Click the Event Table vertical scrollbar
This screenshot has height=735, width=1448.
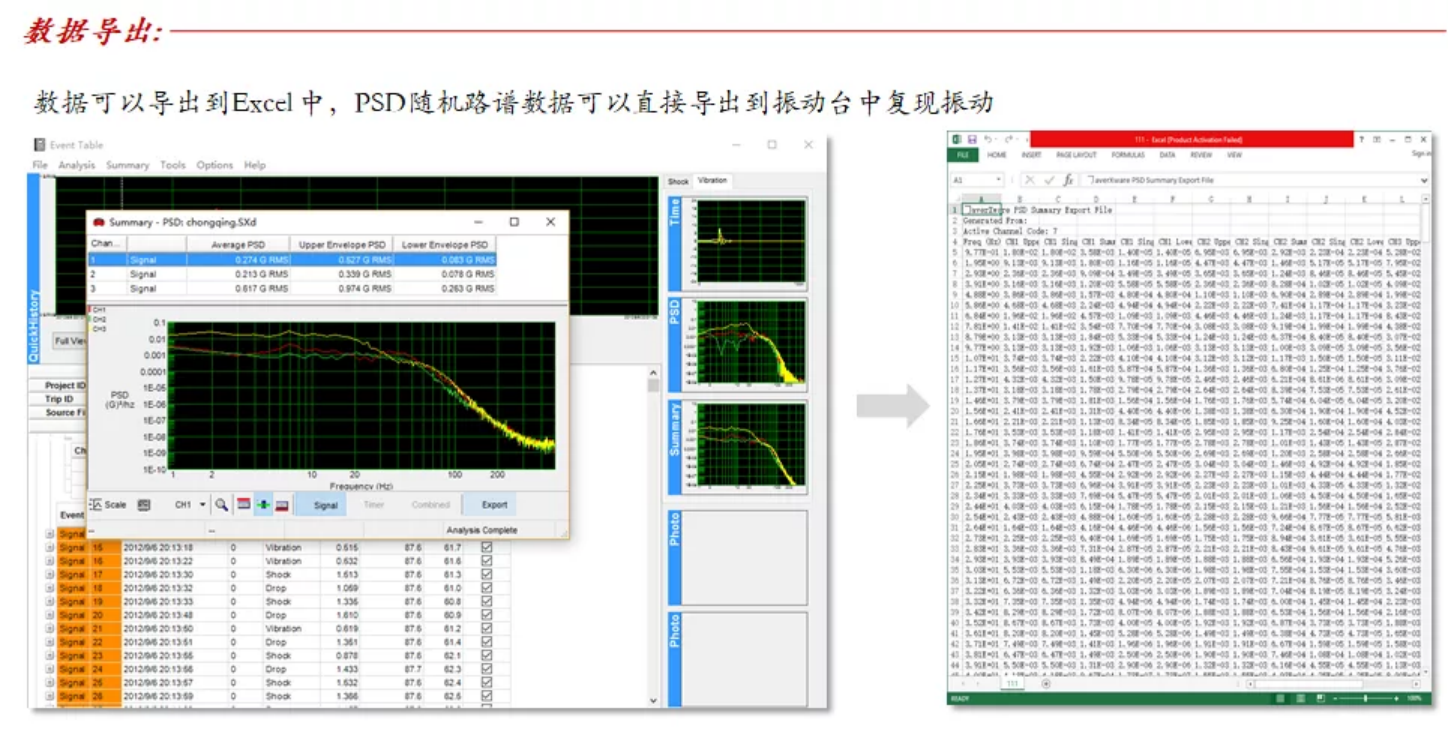tap(654, 538)
